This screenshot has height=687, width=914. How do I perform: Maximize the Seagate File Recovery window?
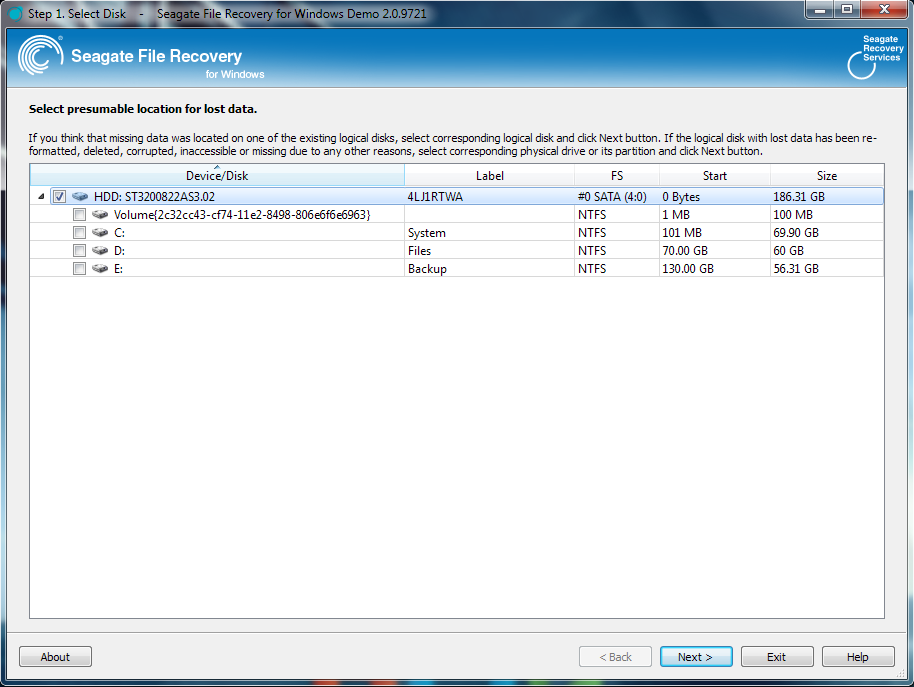(847, 9)
